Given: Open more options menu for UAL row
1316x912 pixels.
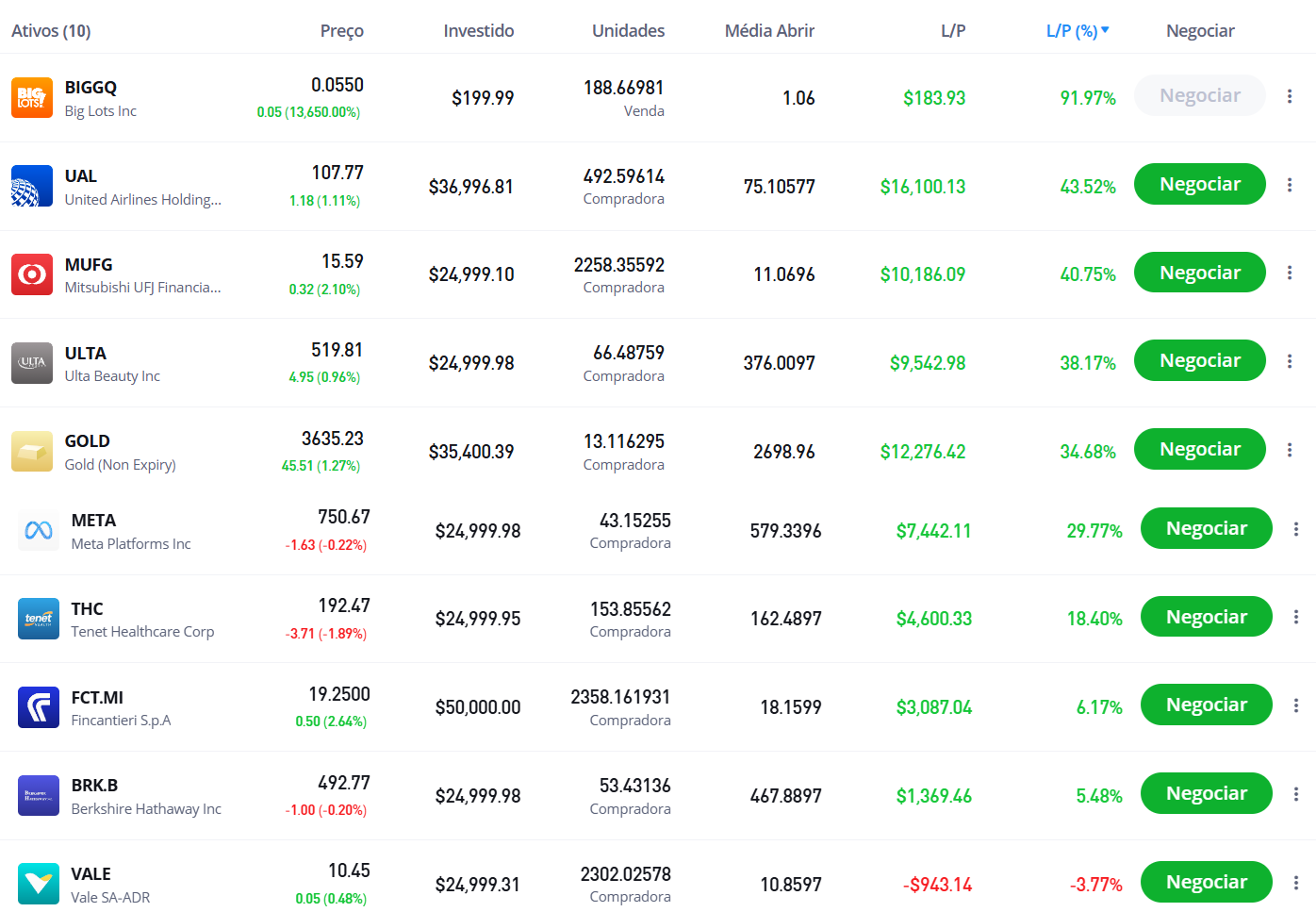Looking at the screenshot, I should pyautogui.click(x=1290, y=185).
